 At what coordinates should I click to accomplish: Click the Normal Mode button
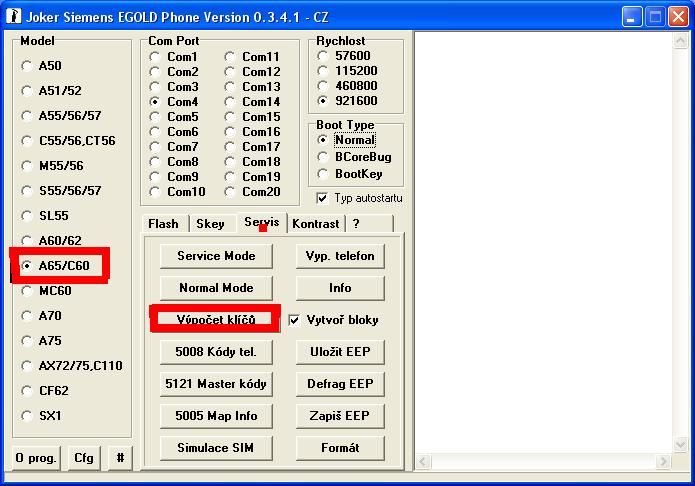216,288
